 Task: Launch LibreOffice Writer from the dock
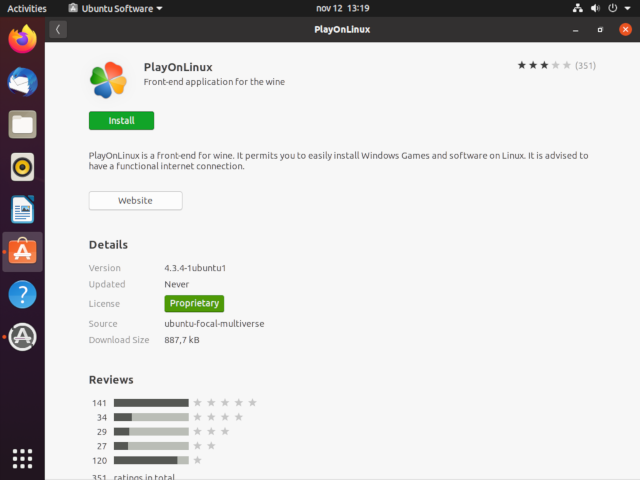click(x=22, y=209)
